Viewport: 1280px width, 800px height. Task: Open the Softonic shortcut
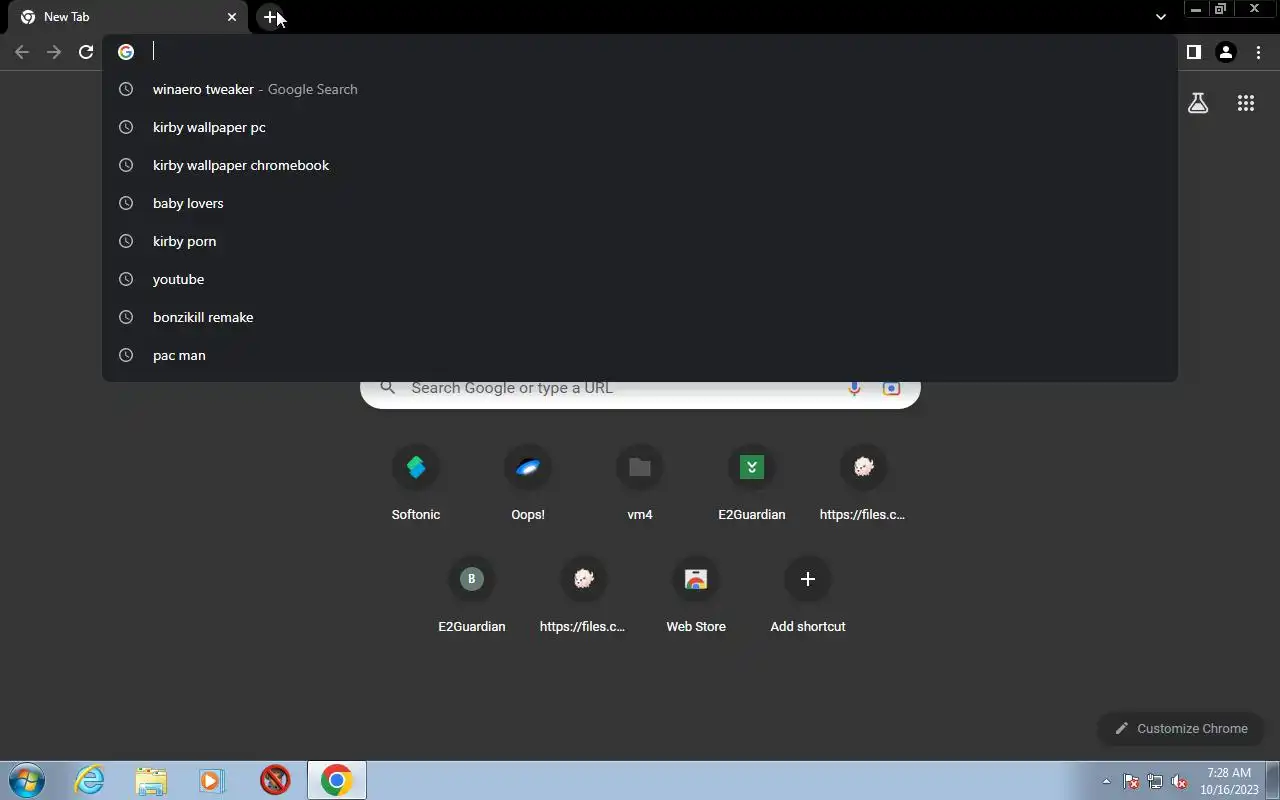point(416,484)
